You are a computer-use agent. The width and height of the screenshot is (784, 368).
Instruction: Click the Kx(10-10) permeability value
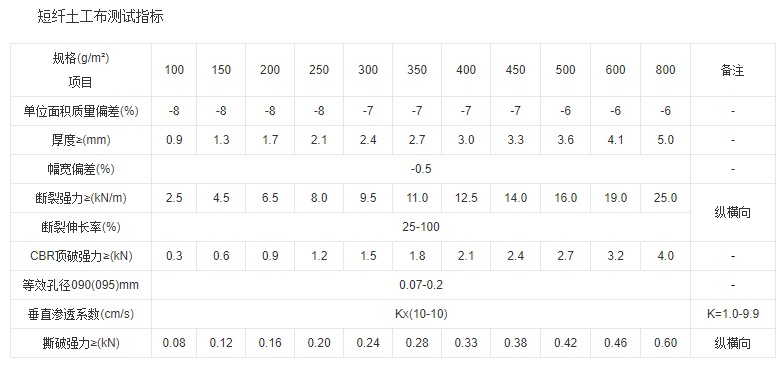tap(421, 314)
